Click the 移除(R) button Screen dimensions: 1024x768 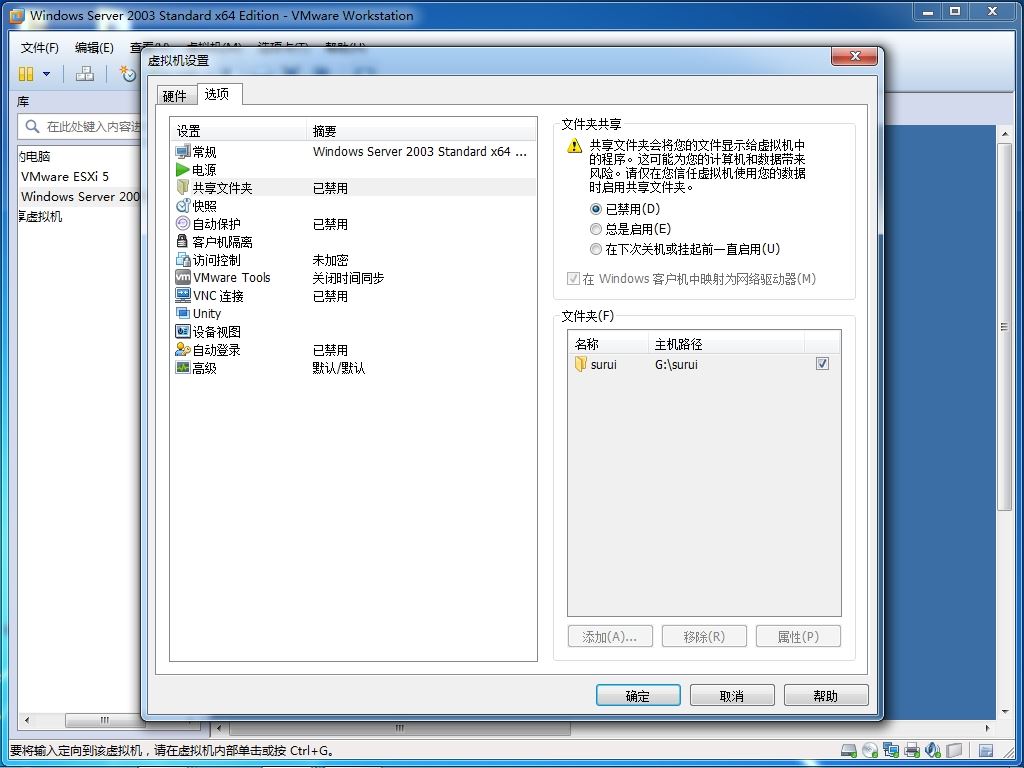coord(704,637)
